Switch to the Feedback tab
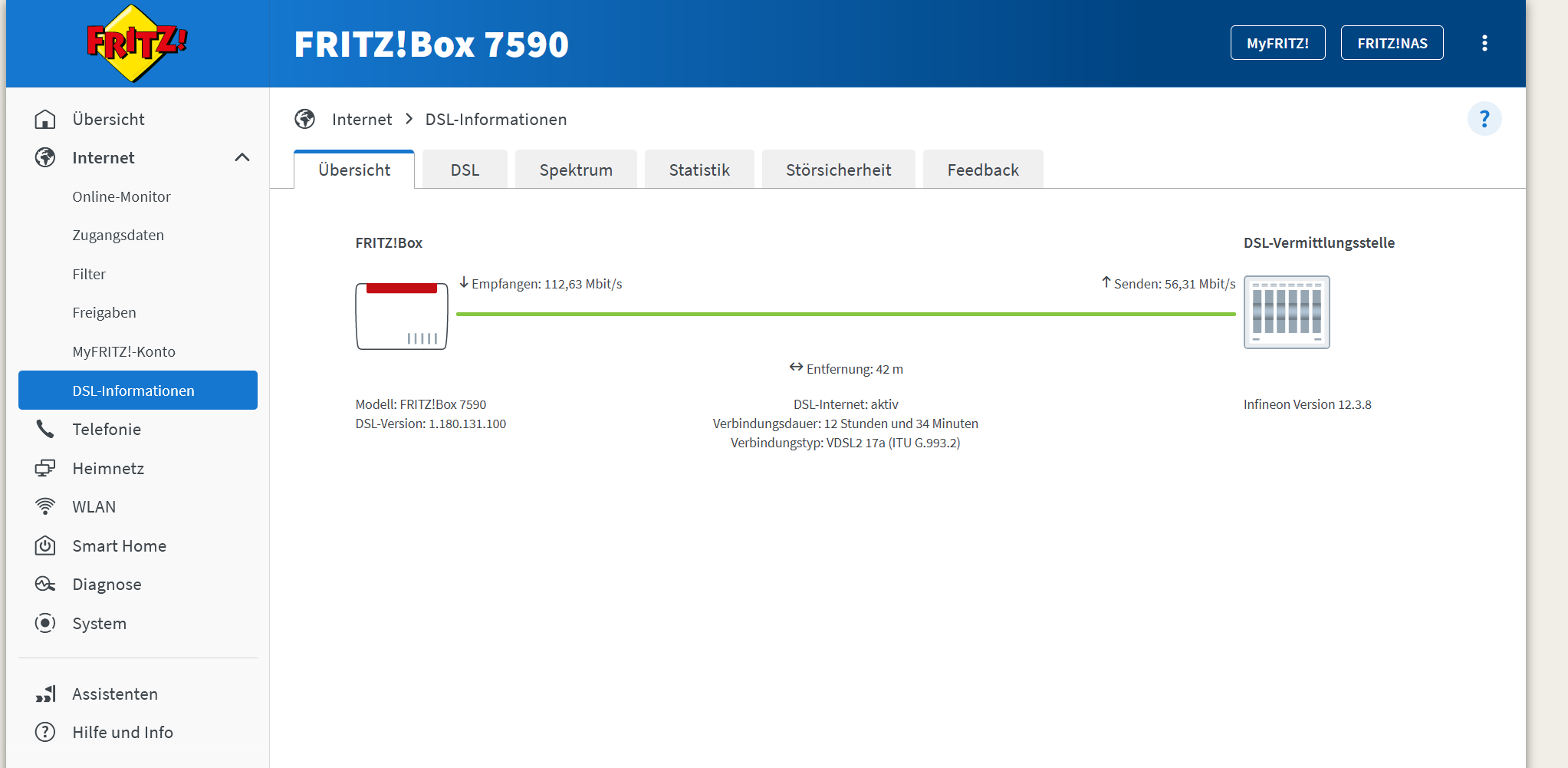This screenshot has height=768, width=1568. tap(983, 170)
